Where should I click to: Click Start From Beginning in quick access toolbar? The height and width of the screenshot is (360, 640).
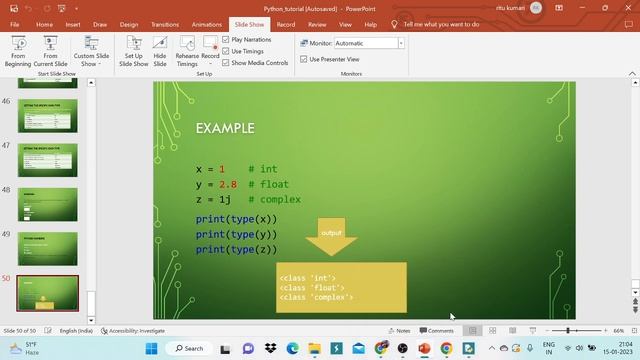(62, 9)
